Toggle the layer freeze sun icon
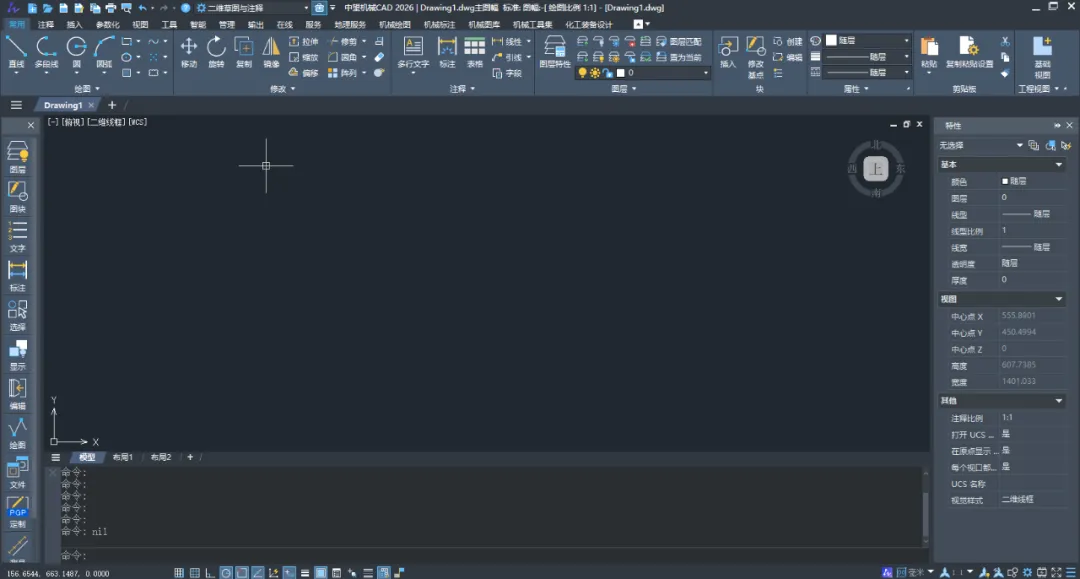 (x=595, y=73)
